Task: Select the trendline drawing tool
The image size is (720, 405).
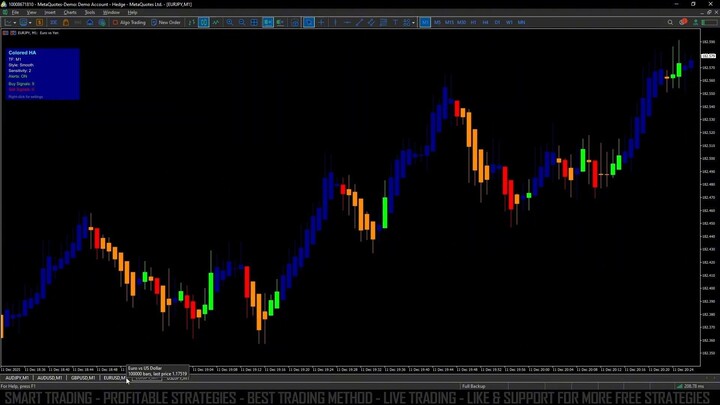Action: coord(359,22)
